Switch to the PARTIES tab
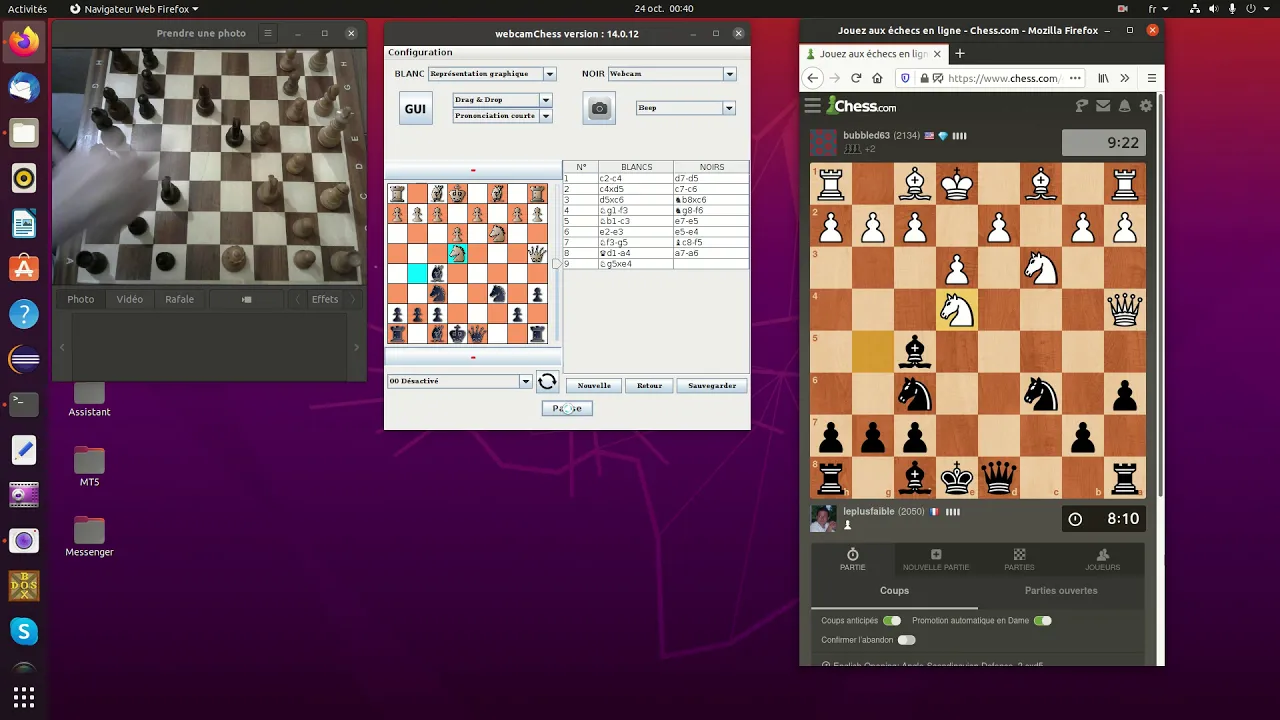Image resolution: width=1280 pixels, height=720 pixels. point(1019,560)
